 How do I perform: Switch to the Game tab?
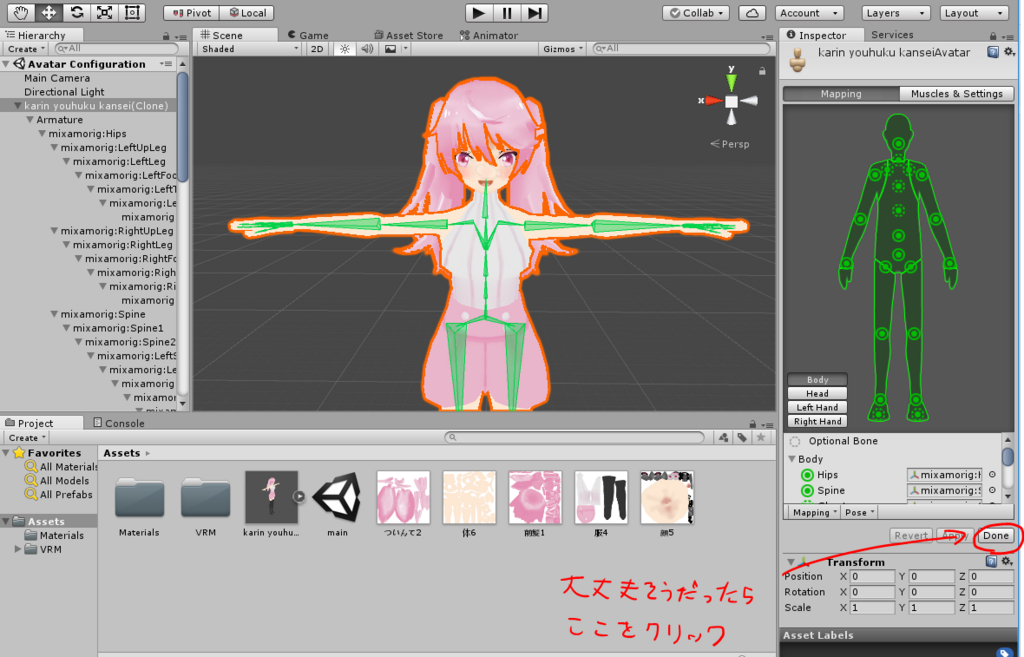(x=308, y=35)
